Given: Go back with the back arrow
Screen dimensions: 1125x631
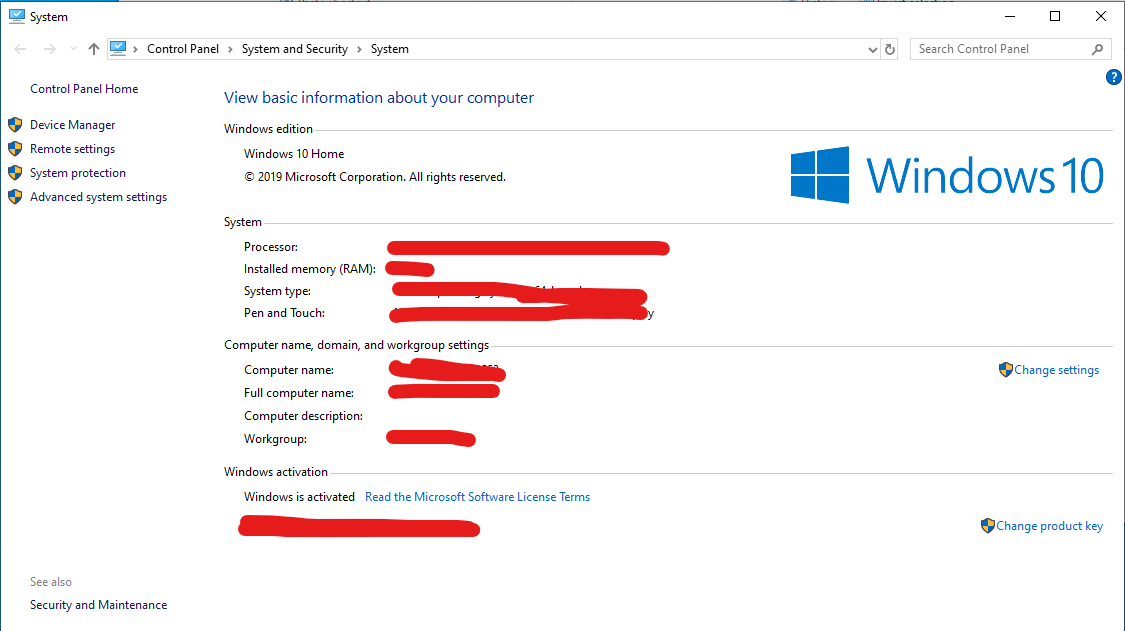Looking at the screenshot, I should tap(20, 49).
